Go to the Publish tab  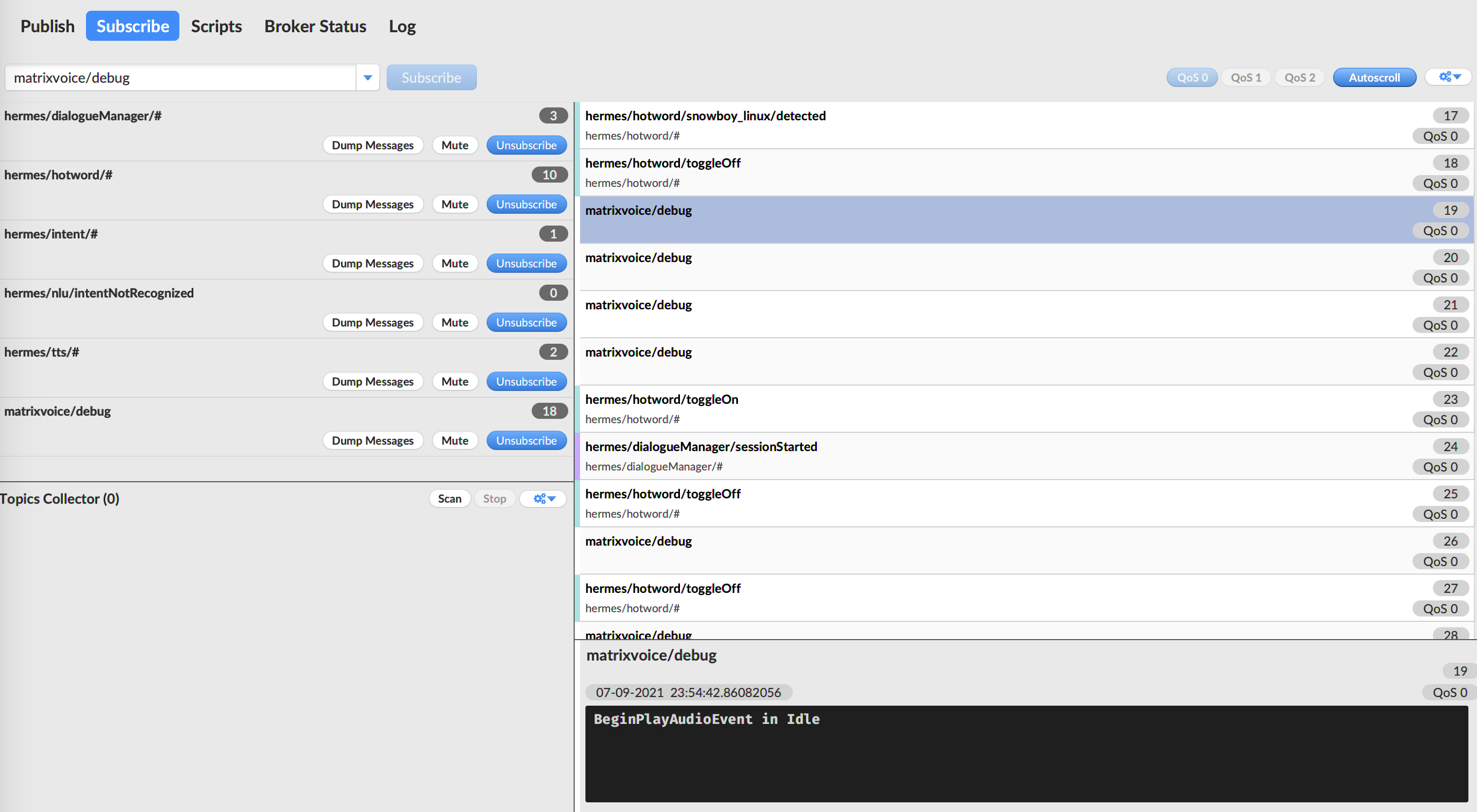pyautogui.click(x=48, y=26)
